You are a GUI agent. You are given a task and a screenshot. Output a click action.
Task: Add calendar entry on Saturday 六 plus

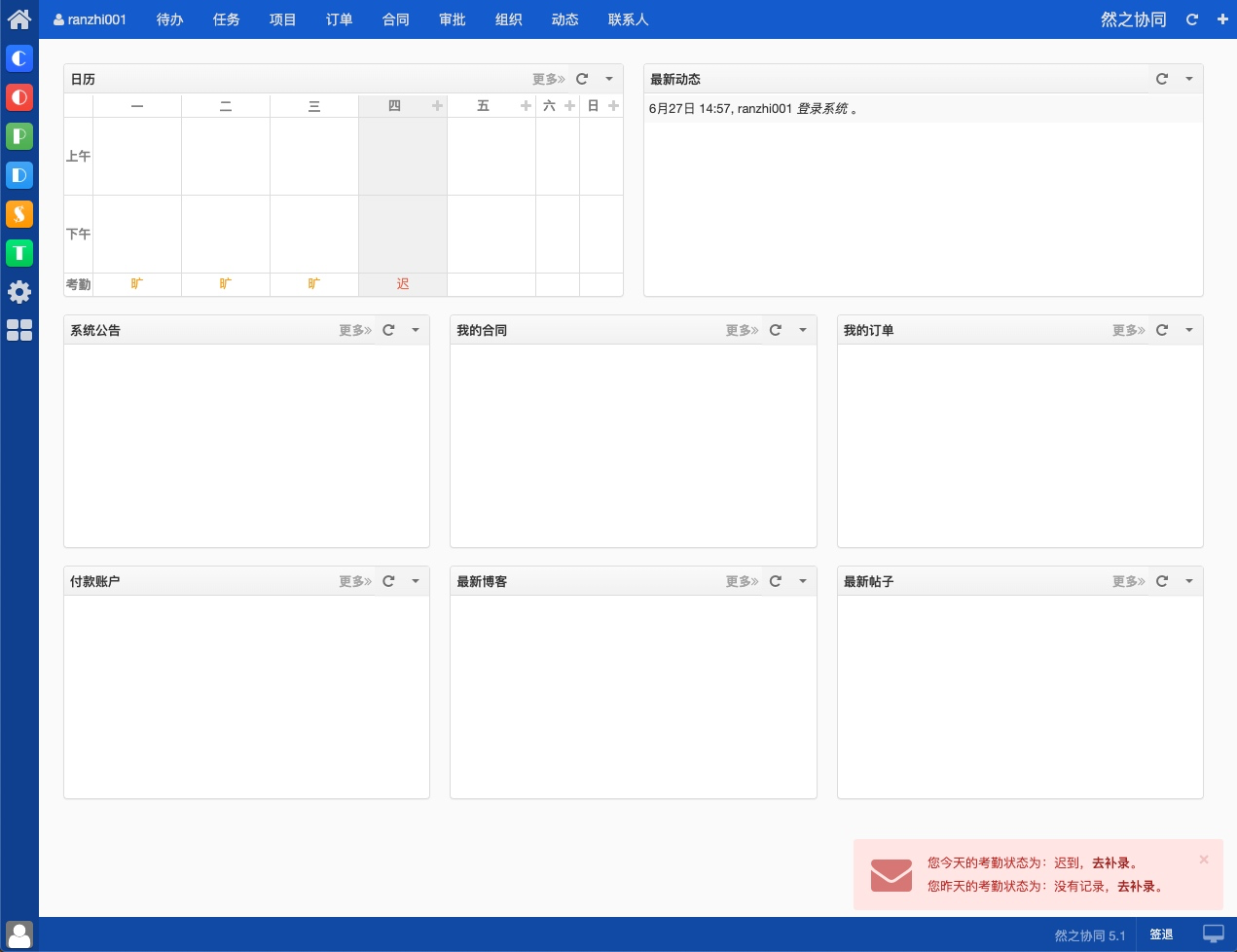pyautogui.click(x=569, y=106)
